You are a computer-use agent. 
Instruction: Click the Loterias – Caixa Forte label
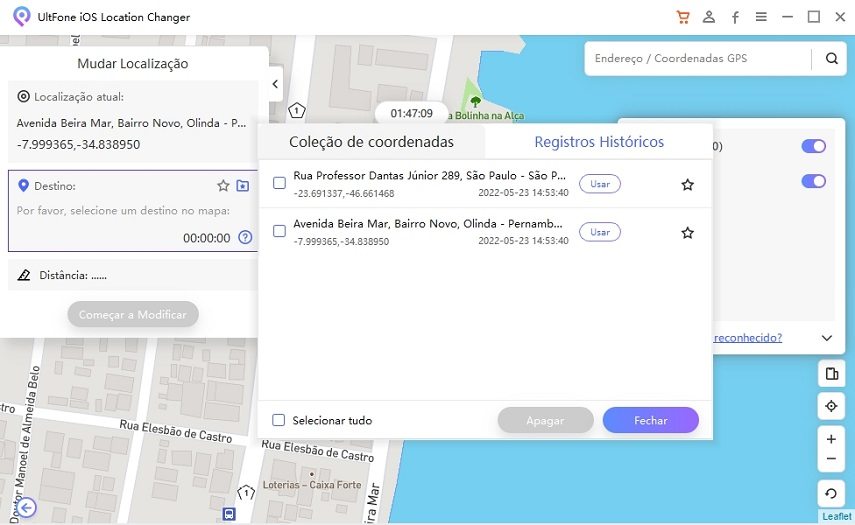[312, 485]
